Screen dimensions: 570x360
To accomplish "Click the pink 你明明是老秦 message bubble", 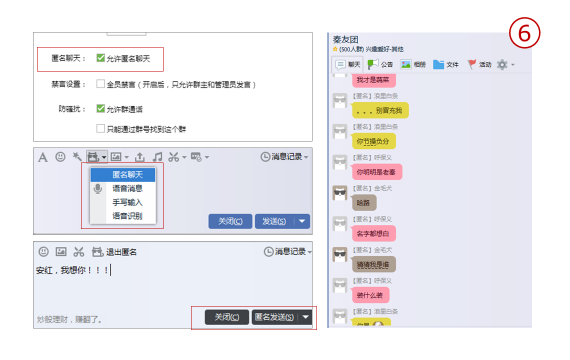I will click(377, 172).
